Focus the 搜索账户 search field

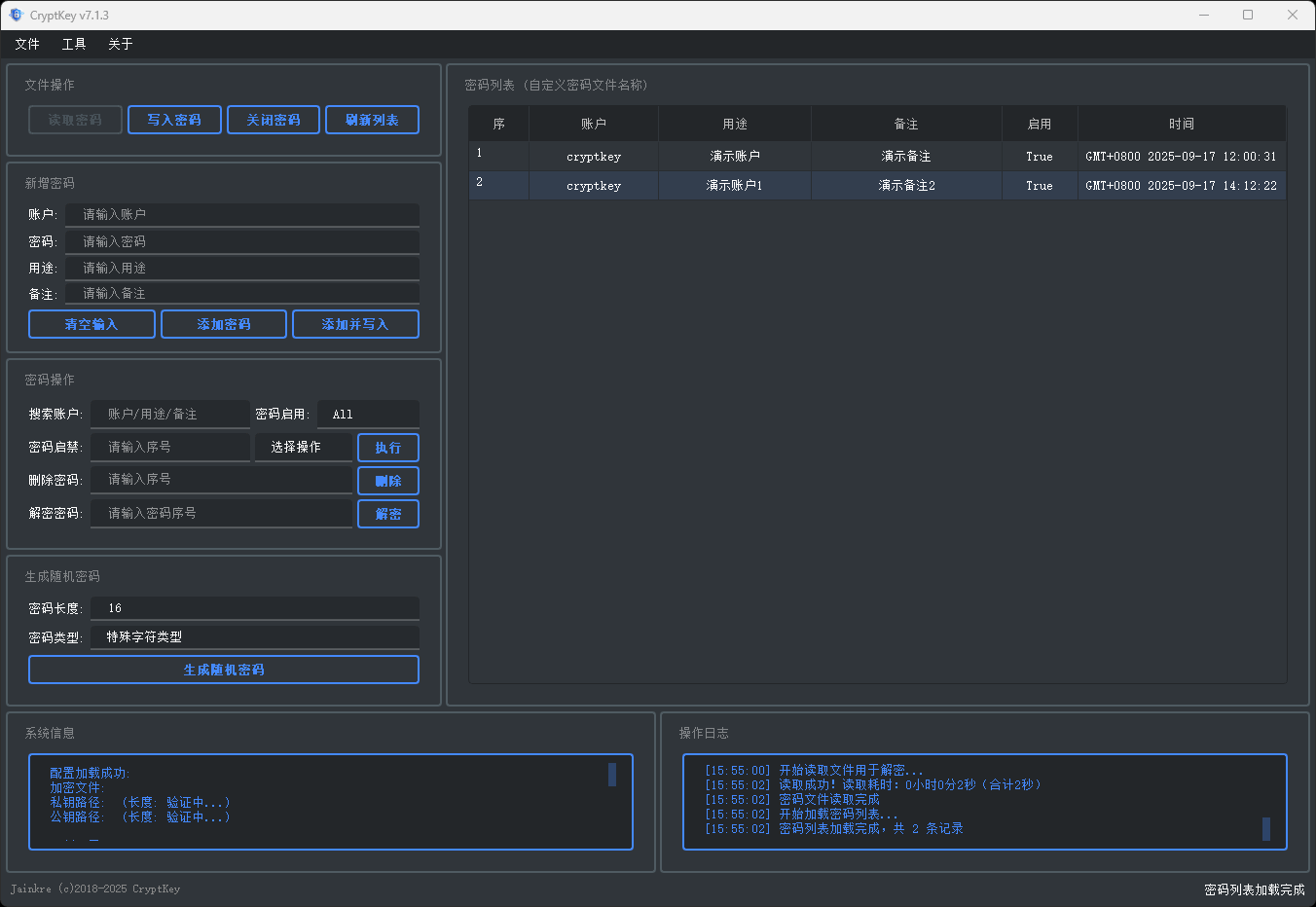pyautogui.click(x=170, y=415)
